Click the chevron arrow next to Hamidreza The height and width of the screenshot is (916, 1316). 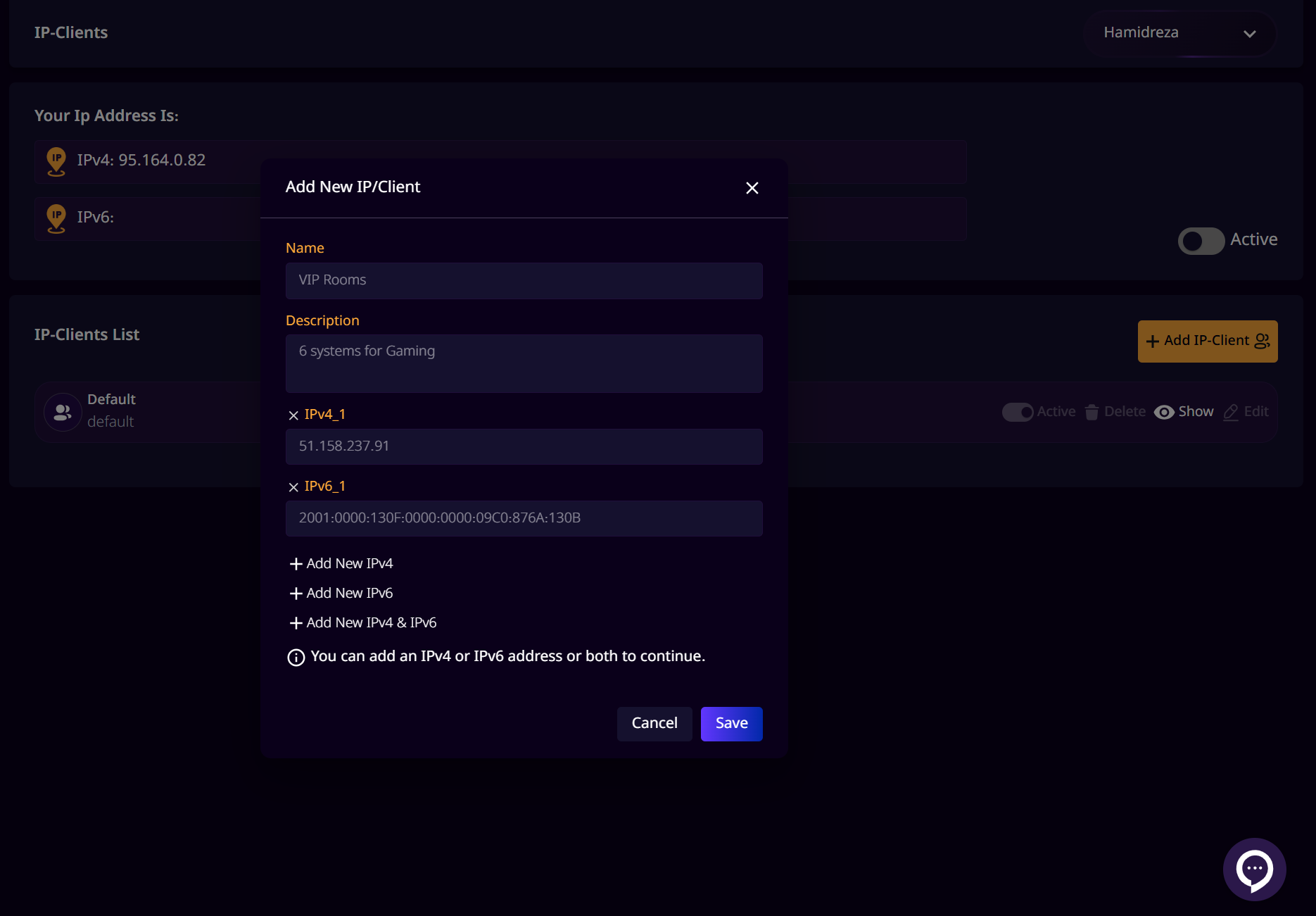point(1249,34)
